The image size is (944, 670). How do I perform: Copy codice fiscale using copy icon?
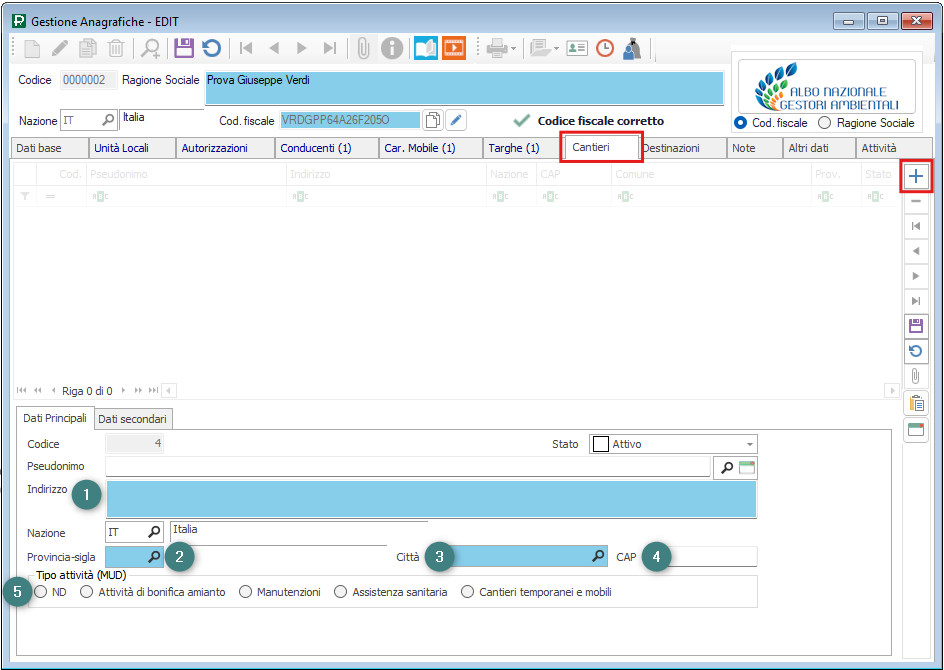coord(432,120)
